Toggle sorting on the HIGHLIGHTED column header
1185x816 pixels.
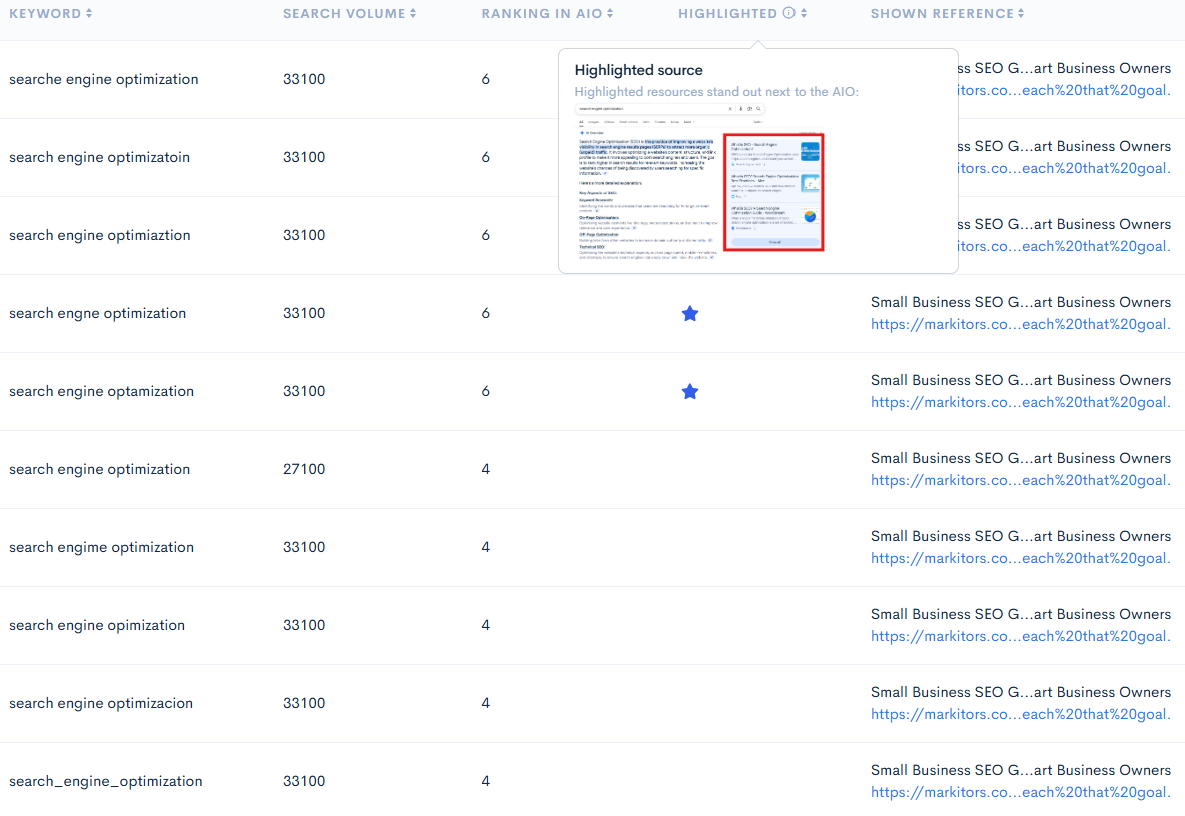pyautogui.click(x=803, y=13)
